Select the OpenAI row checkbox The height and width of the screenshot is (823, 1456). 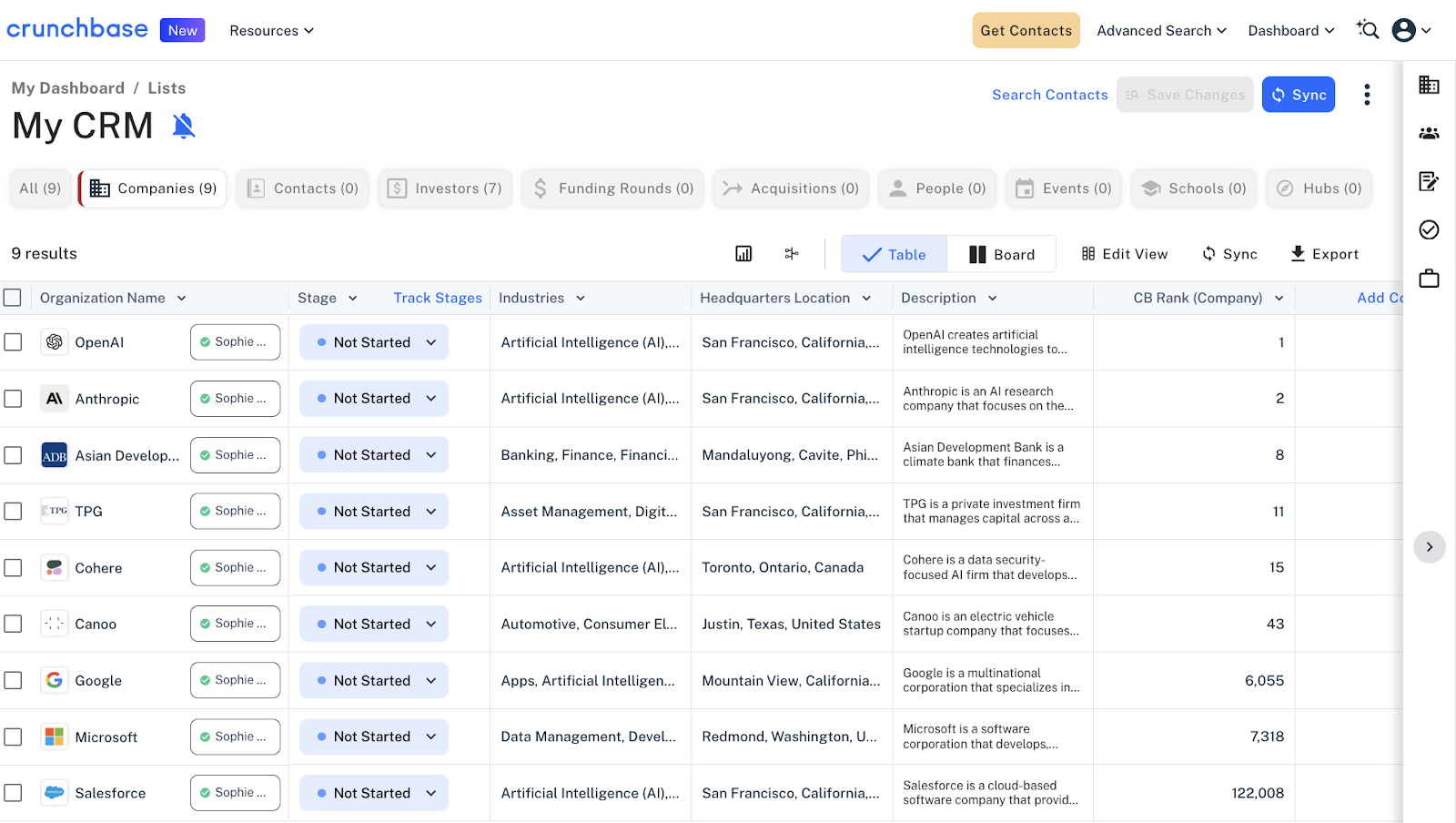pos(13,342)
